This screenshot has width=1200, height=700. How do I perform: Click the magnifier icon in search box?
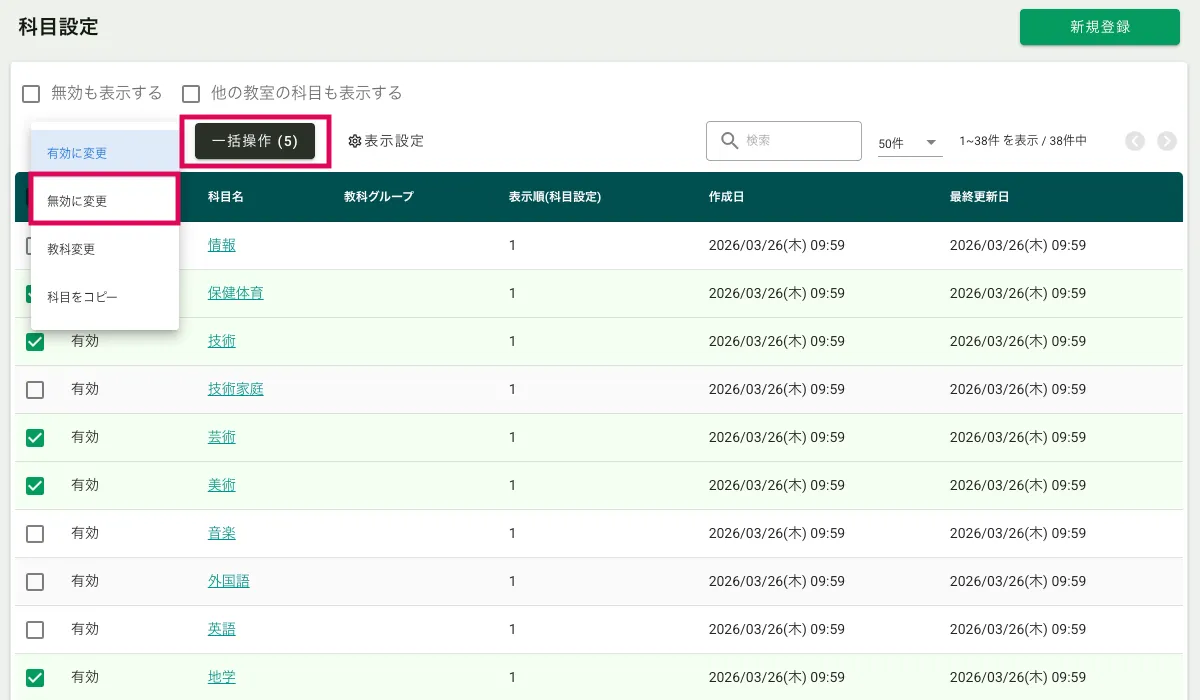[729, 141]
